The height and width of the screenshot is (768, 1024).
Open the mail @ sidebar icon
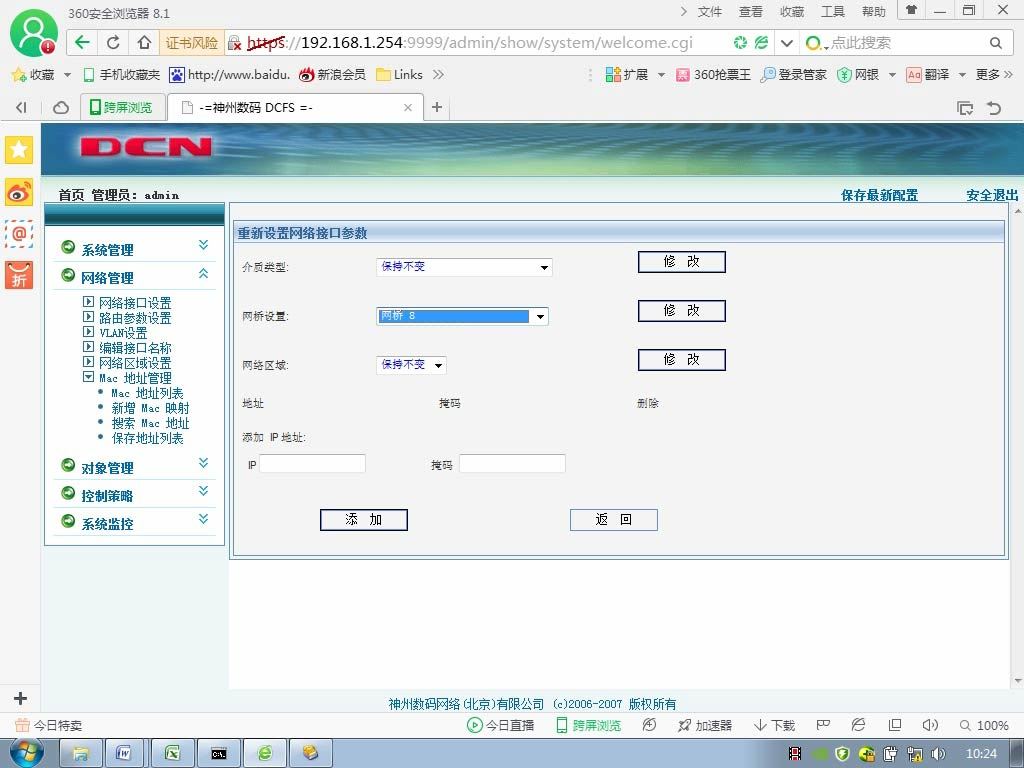coord(19,233)
